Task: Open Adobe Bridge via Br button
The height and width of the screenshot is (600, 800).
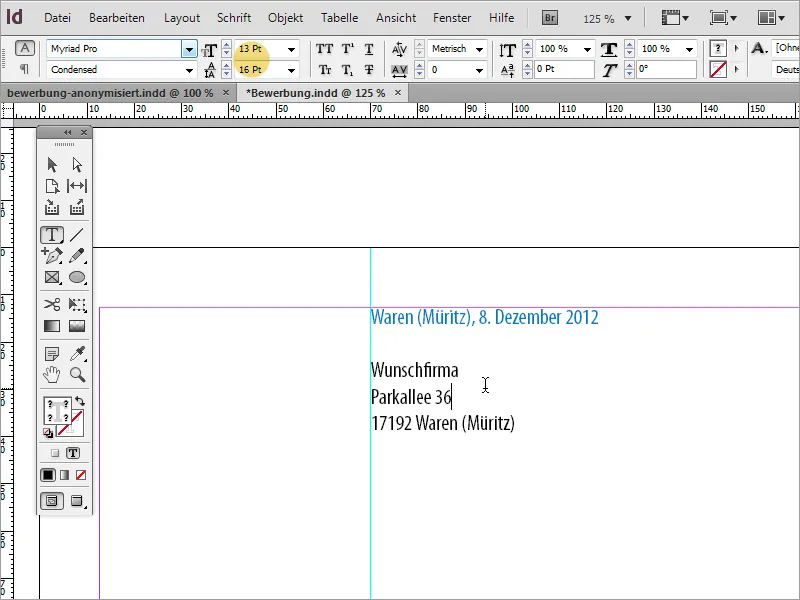Action: [549, 18]
